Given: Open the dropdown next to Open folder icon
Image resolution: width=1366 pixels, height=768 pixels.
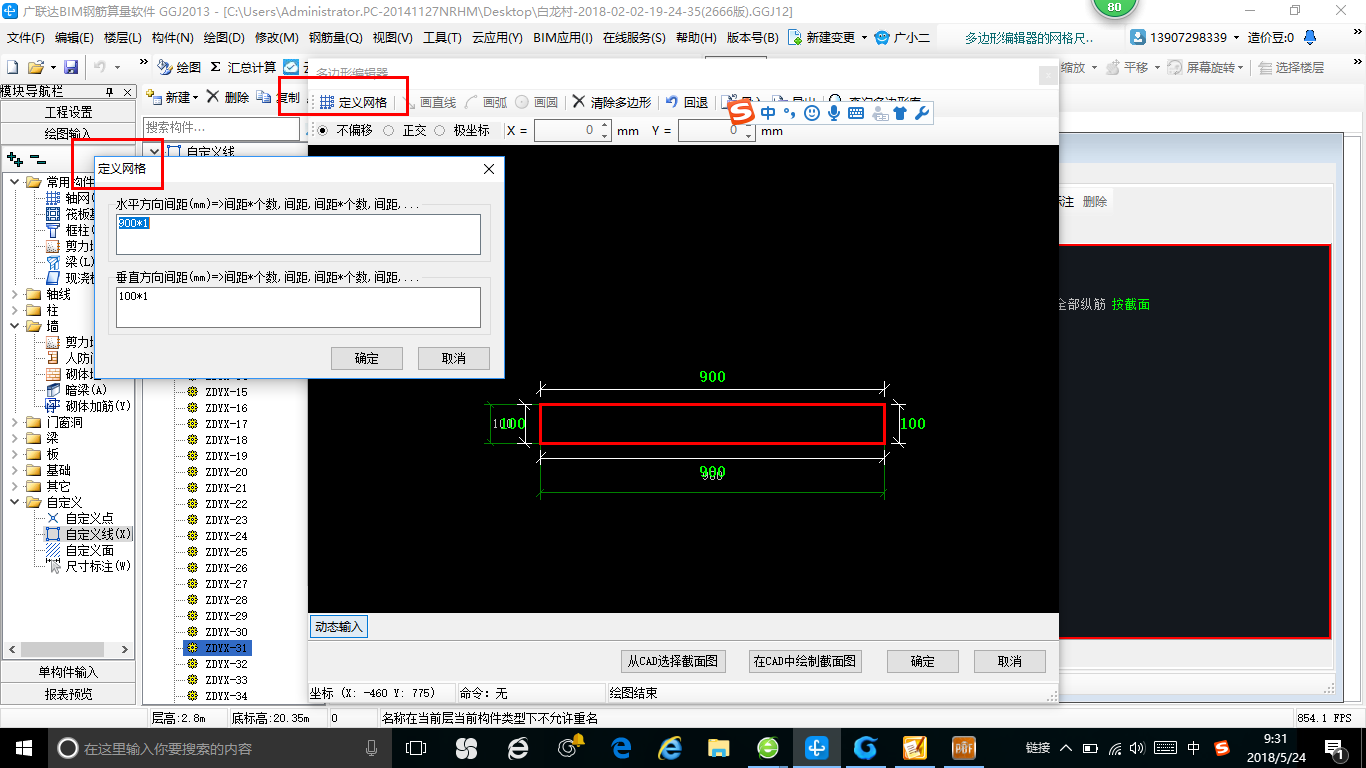Looking at the screenshot, I should tap(51, 67).
